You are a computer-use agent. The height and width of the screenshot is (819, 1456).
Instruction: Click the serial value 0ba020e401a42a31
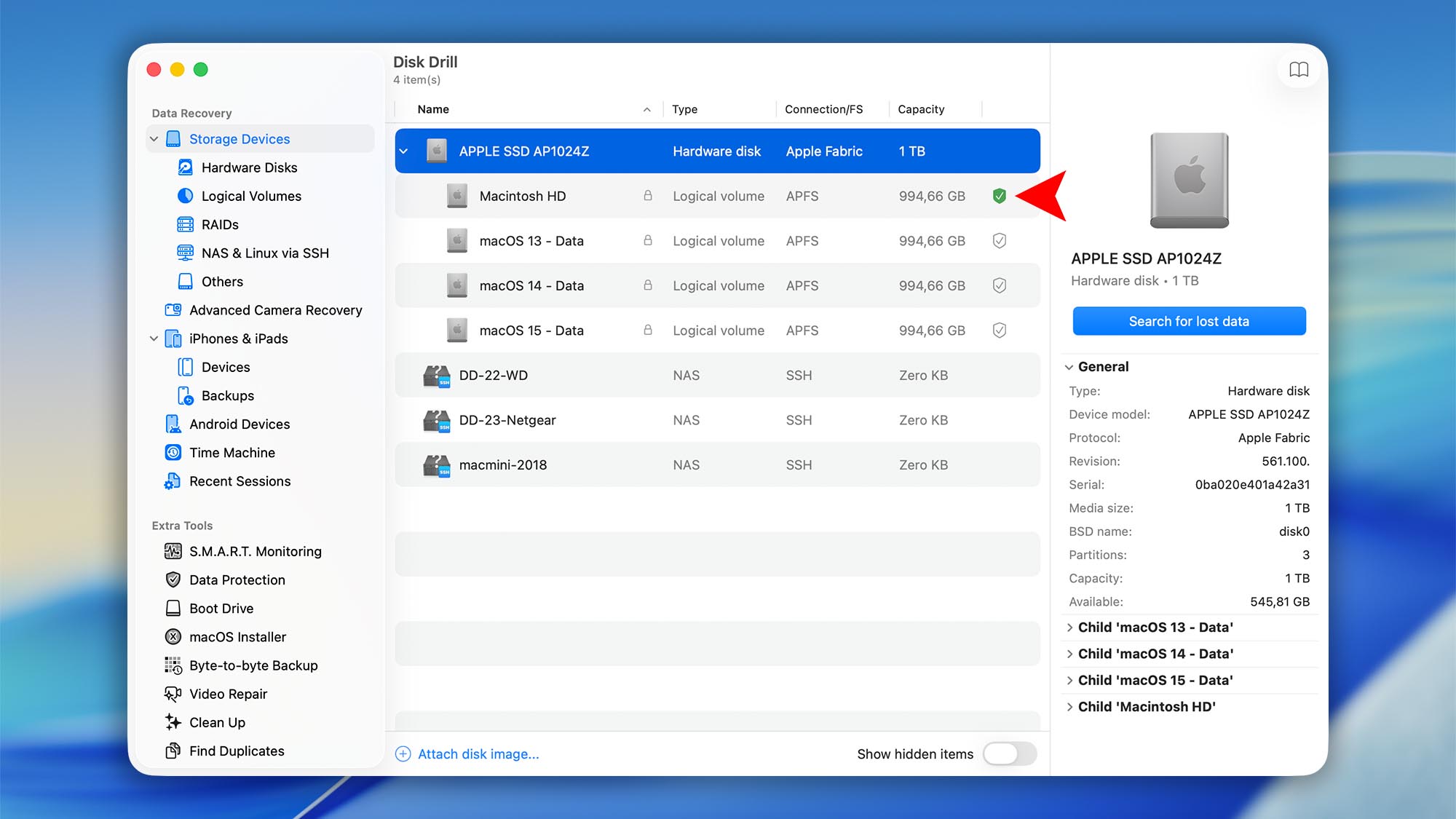pyautogui.click(x=1252, y=485)
